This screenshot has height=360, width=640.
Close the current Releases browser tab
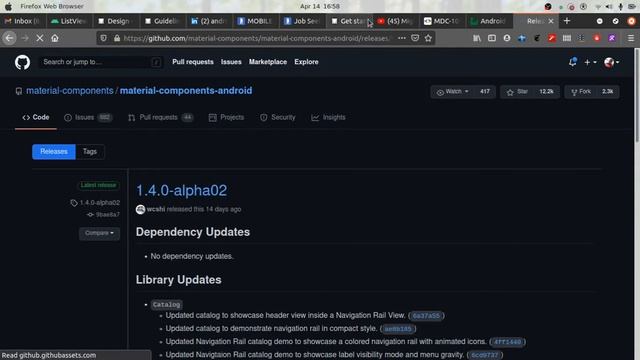(x=551, y=21)
